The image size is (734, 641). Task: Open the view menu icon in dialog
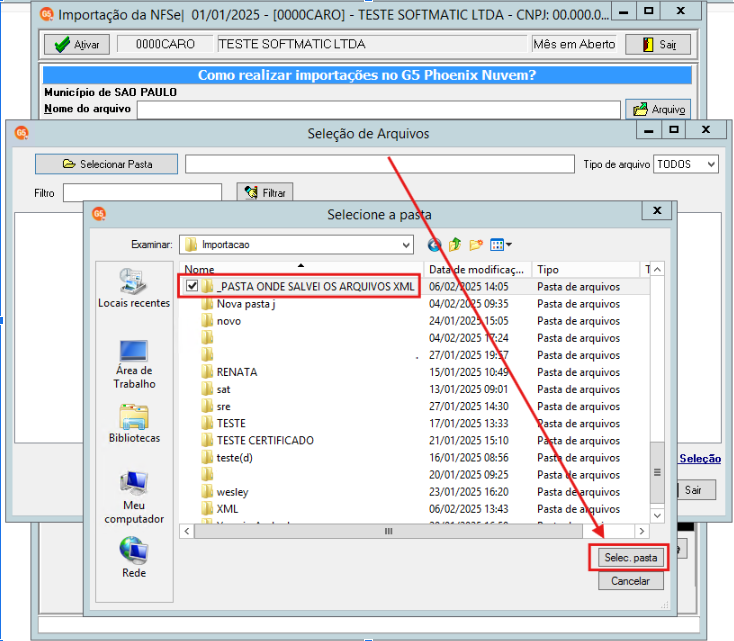tap(500, 244)
